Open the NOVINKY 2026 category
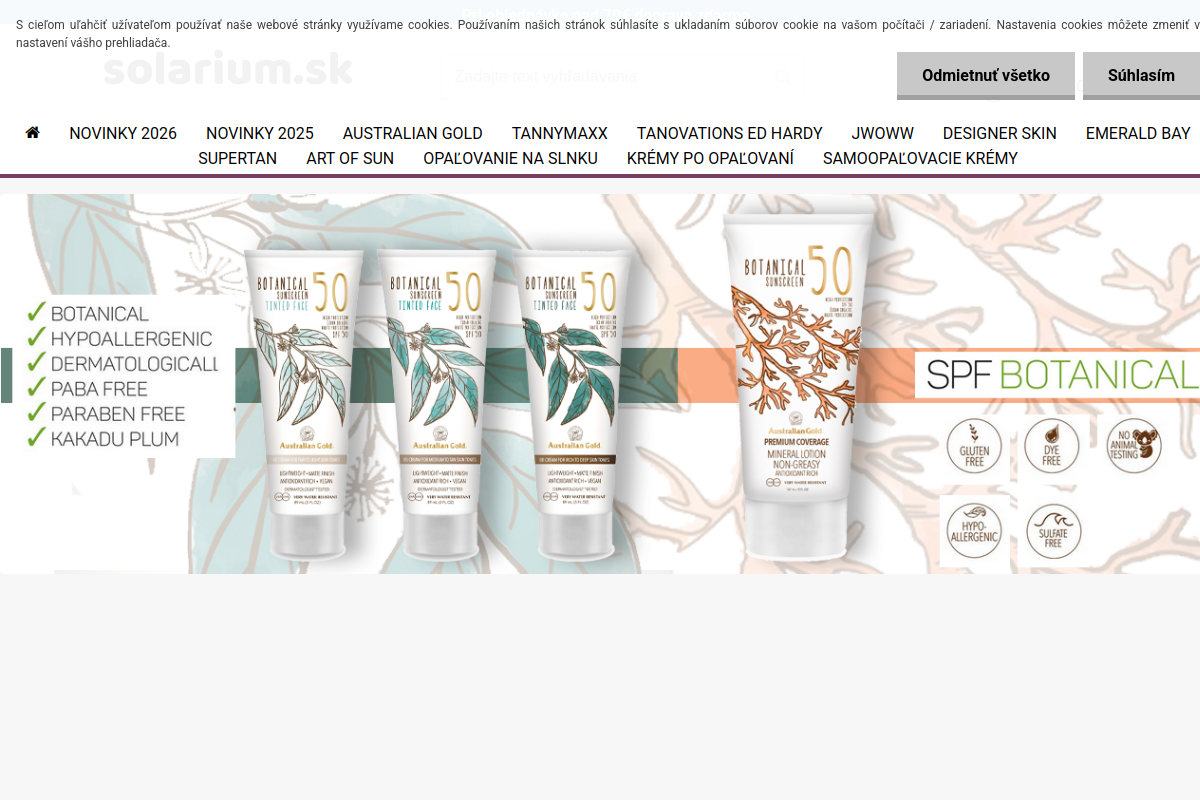1200x800 pixels. click(x=123, y=133)
